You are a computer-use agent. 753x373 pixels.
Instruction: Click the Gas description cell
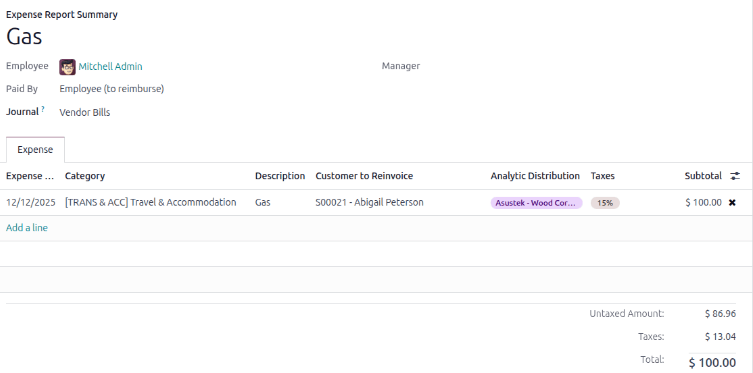[x=263, y=203]
